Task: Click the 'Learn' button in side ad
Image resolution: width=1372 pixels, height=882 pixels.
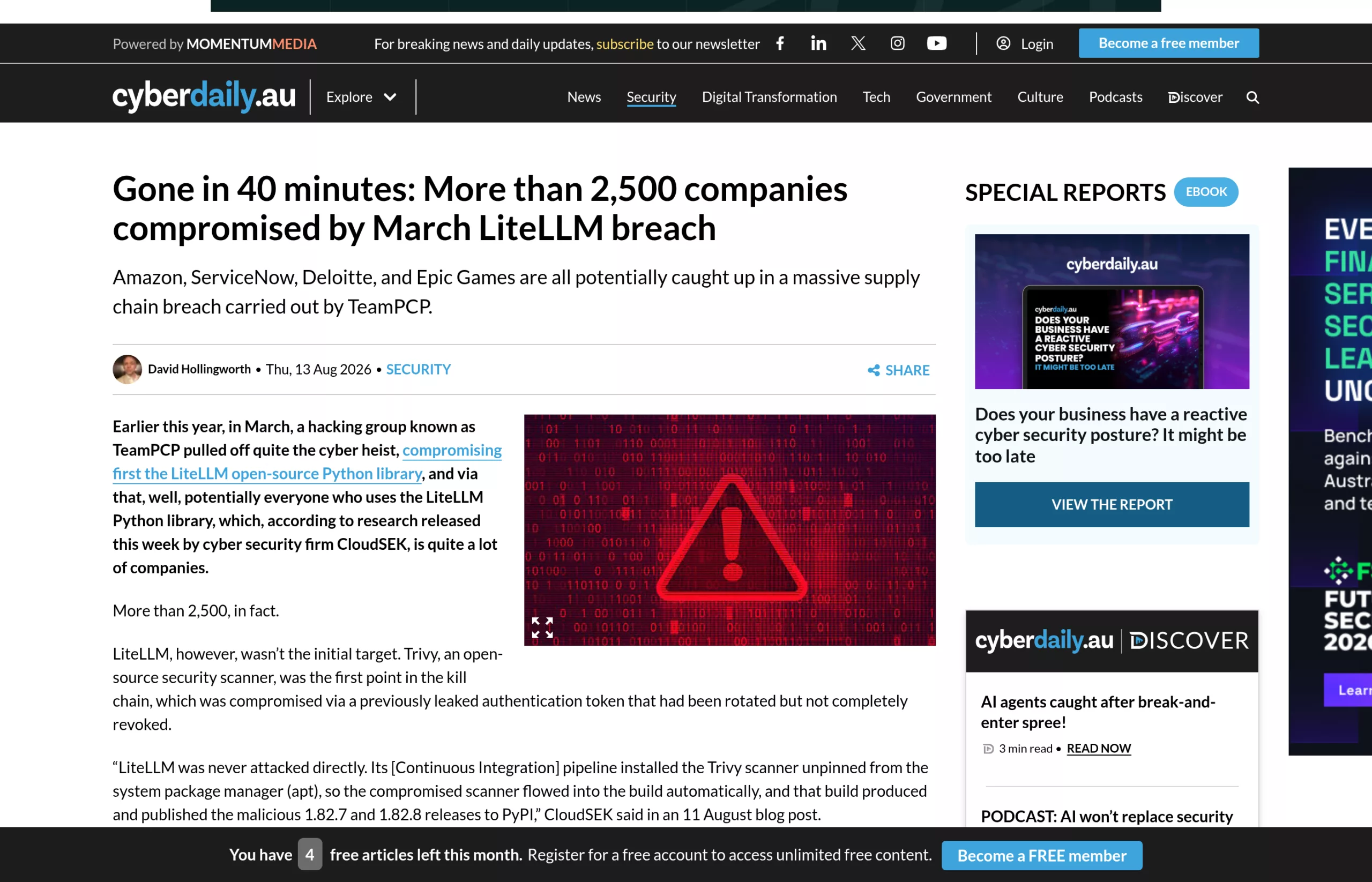Action: tap(1347, 690)
